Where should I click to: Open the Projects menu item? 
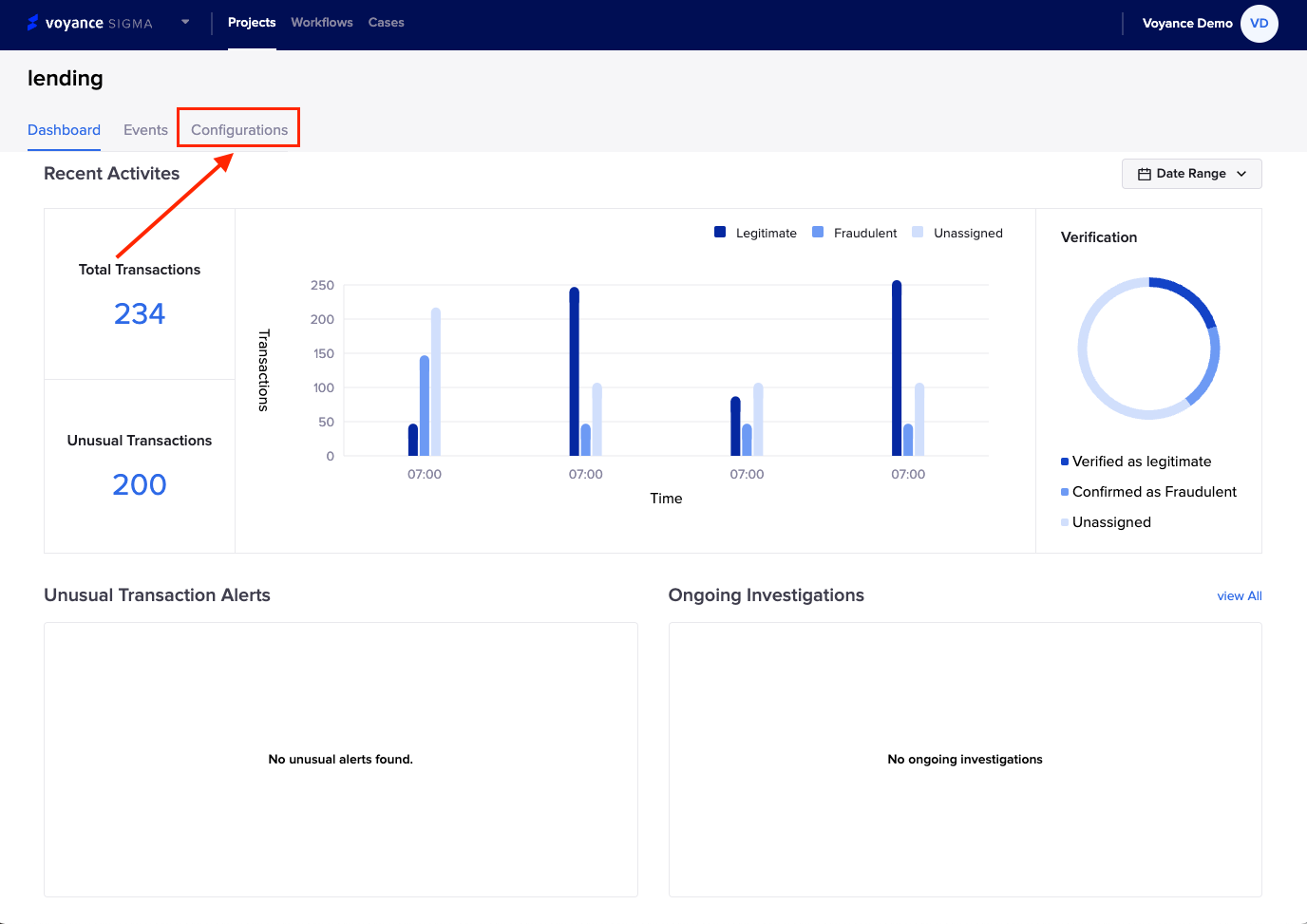(252, 23)
